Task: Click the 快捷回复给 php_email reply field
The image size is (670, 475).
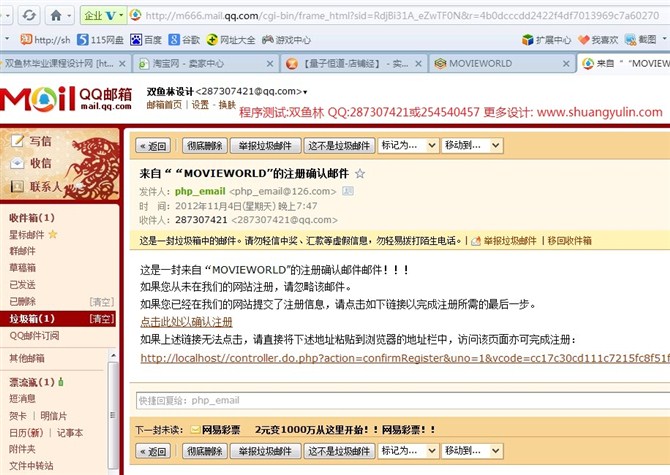Action: pos(403,401)
